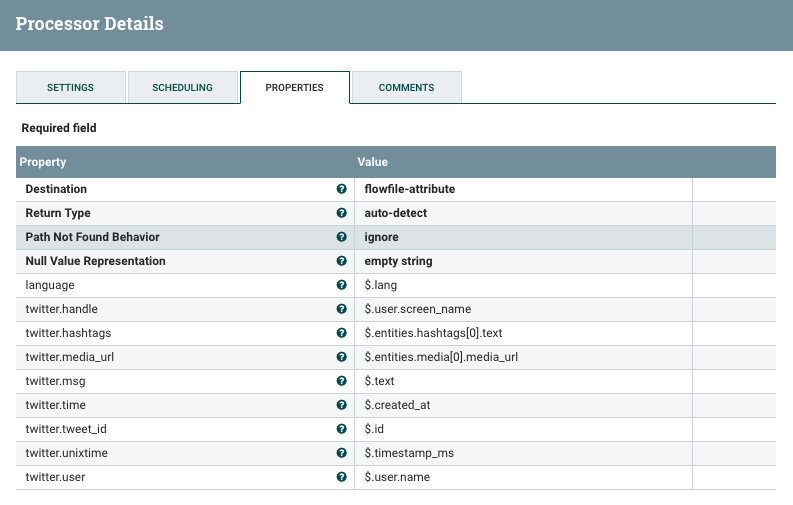Click the help icon next to language
Screen dimensions: 793x505
click(342, 285)
